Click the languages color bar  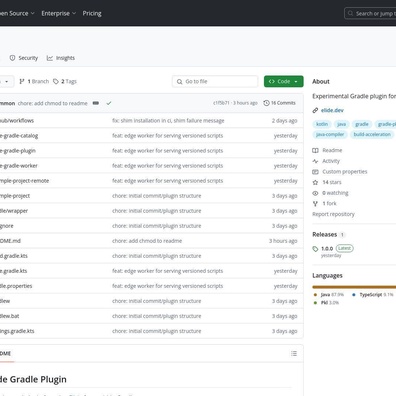(x=354, y=287)
